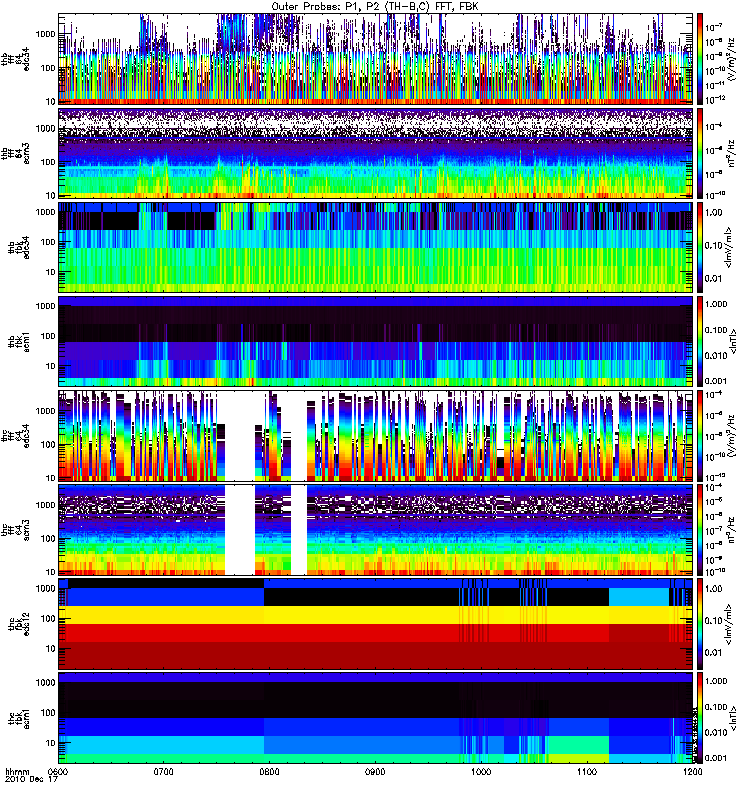The image size is (750, 800).
Task: Click the 'thb fbk edc34' y-axis title
Action: coord(19,247)
